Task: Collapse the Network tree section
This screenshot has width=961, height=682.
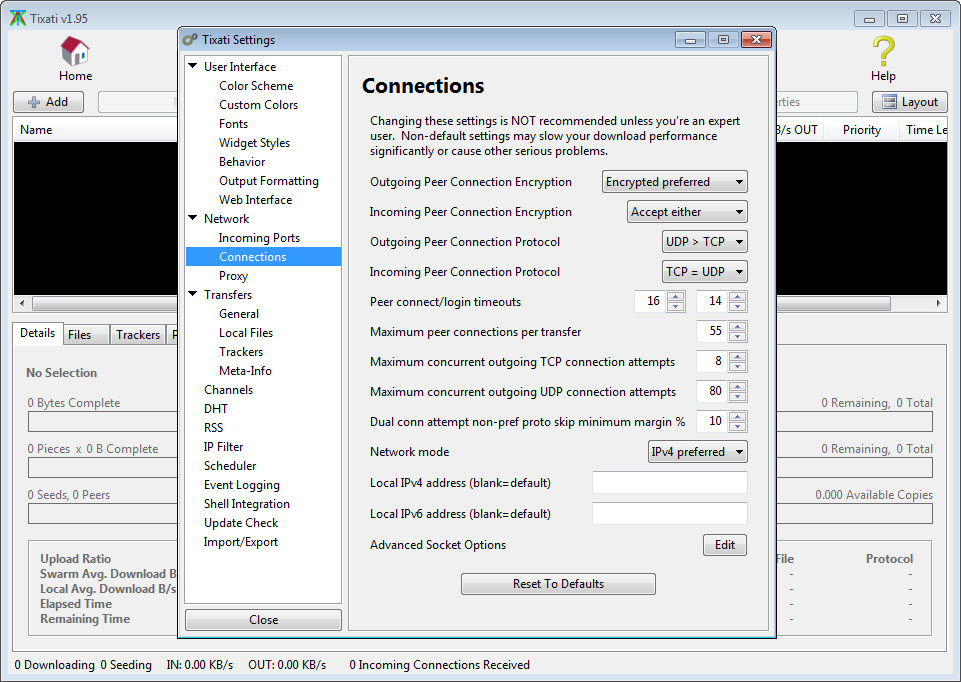Action: 193,218
